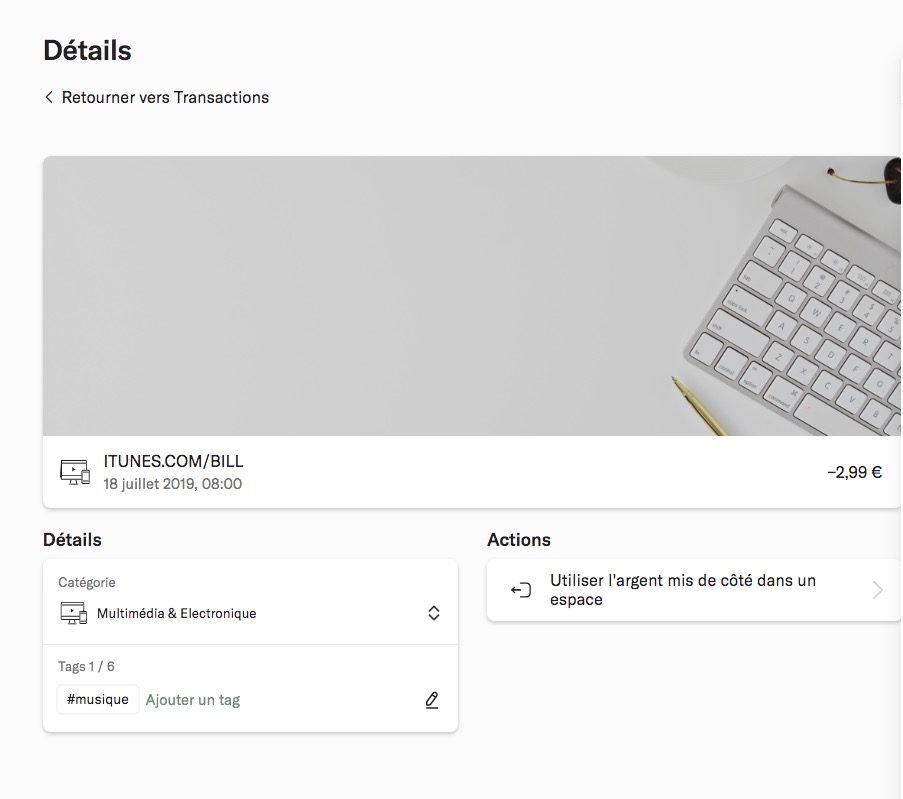
Task: Click the large Détails page title
Action: (88, 50)
